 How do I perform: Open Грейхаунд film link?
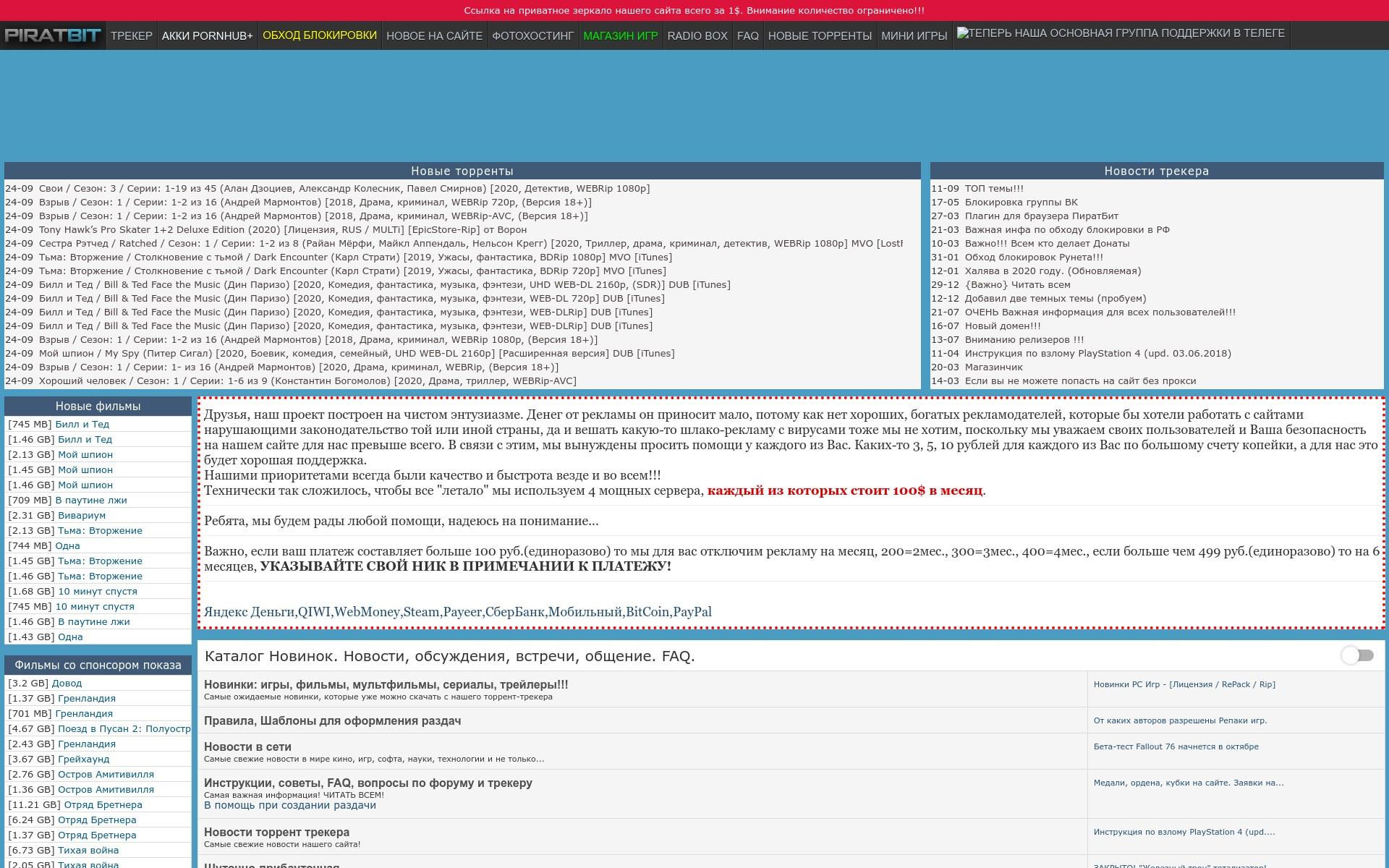(84, 759)
